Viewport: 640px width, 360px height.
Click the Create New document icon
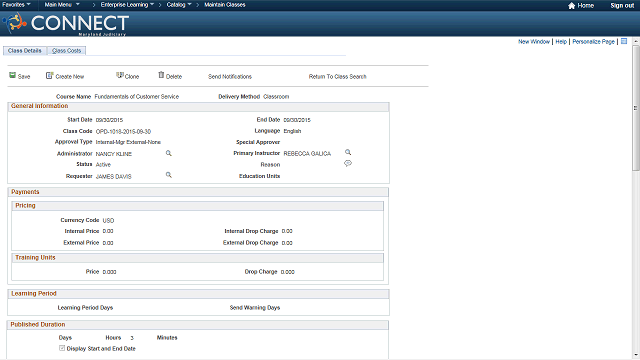[49, 76]
